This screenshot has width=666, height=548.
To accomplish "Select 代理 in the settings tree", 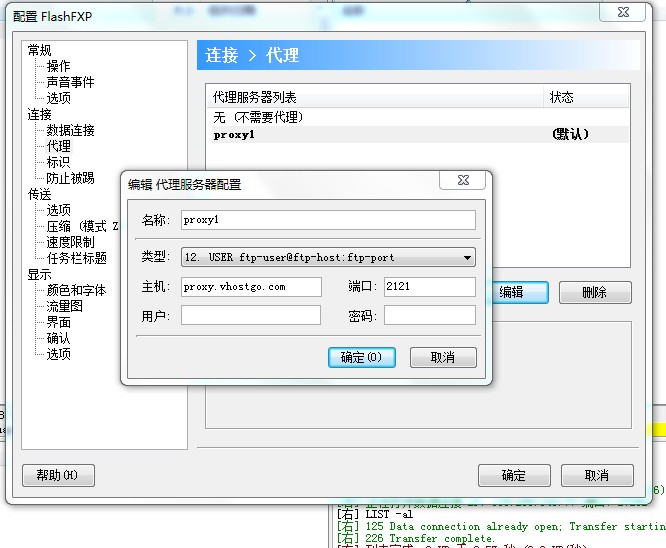I will click(59, 146).
